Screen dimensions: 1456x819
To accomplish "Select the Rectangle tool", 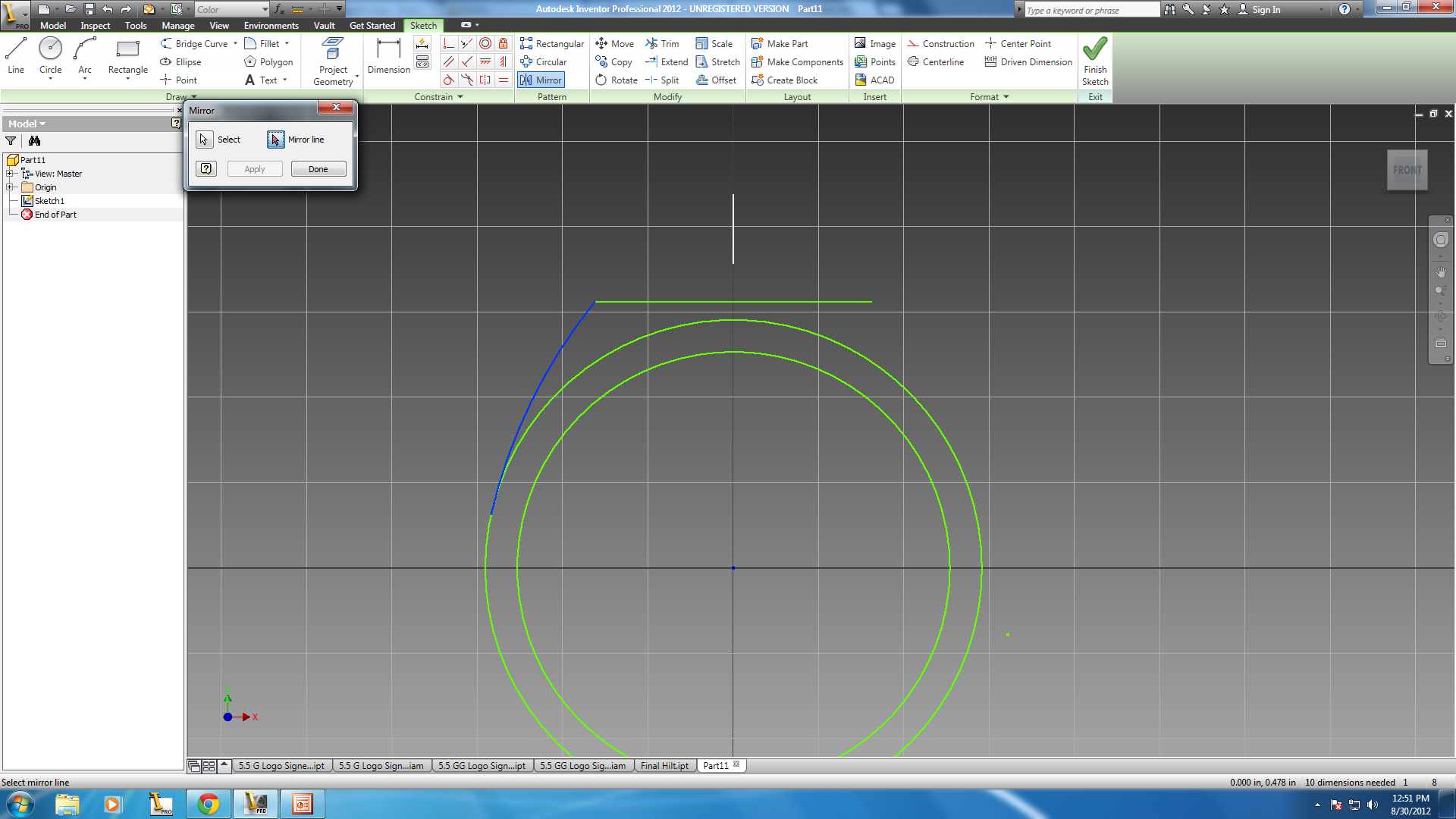I will pos(127,55).
